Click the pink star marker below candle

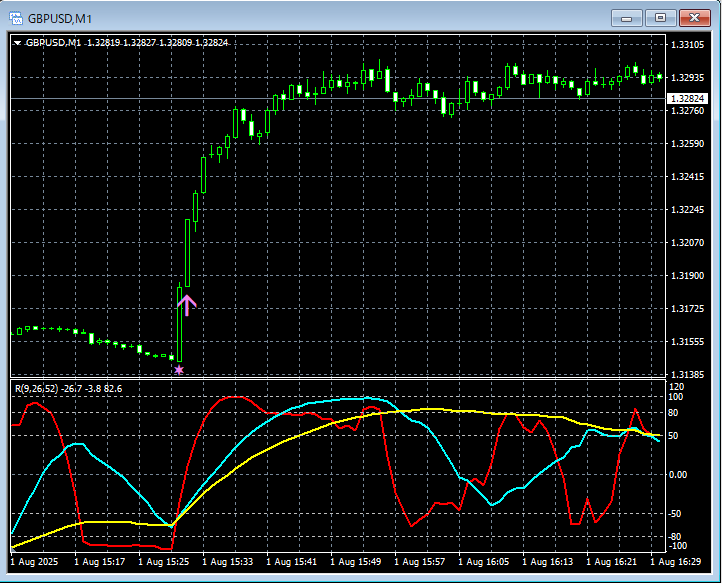point(179,370)
